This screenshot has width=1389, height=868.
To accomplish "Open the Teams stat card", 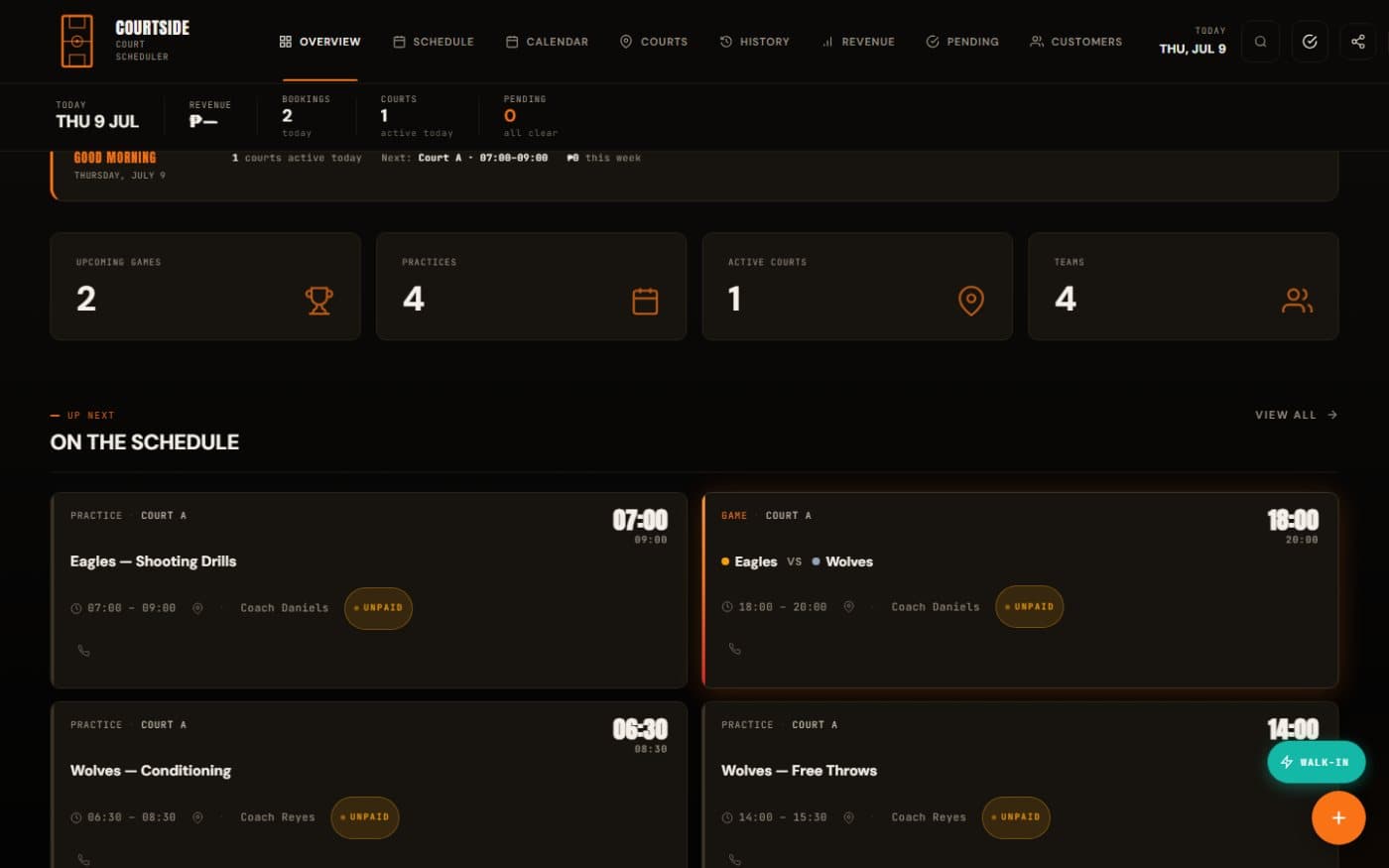I will [1184, 287].
